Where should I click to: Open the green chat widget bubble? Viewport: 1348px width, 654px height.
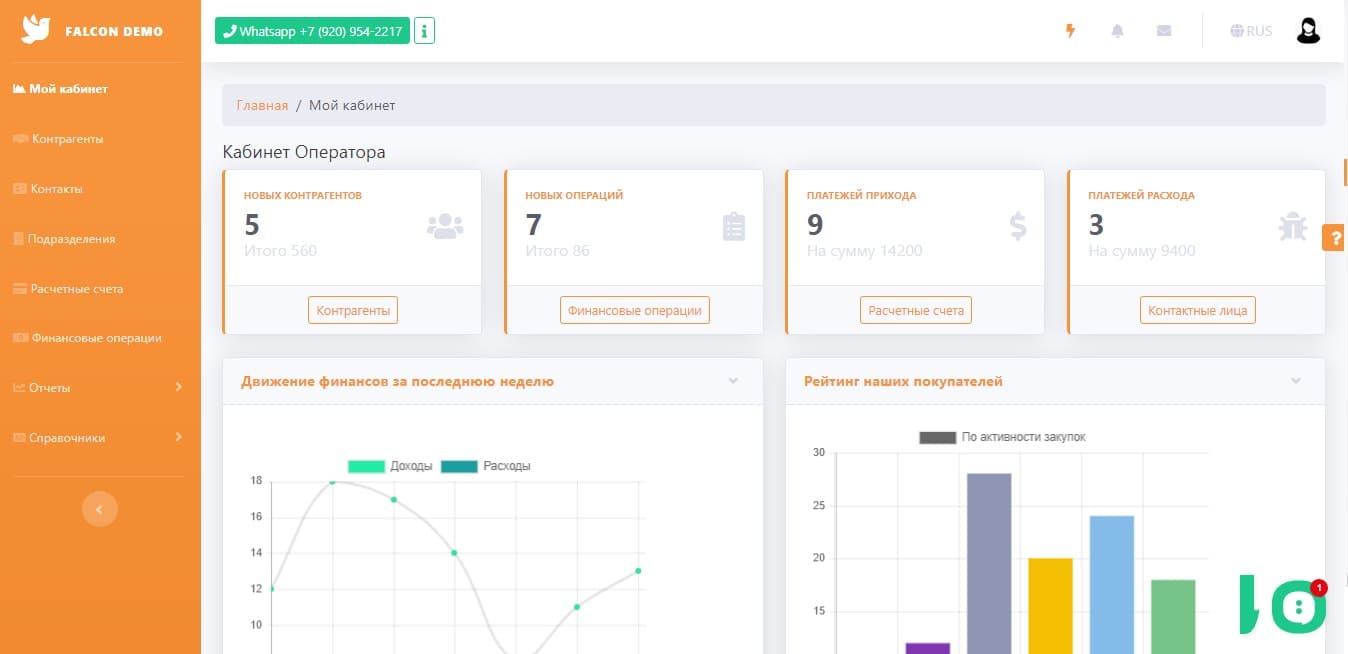tap(1298, 606)
